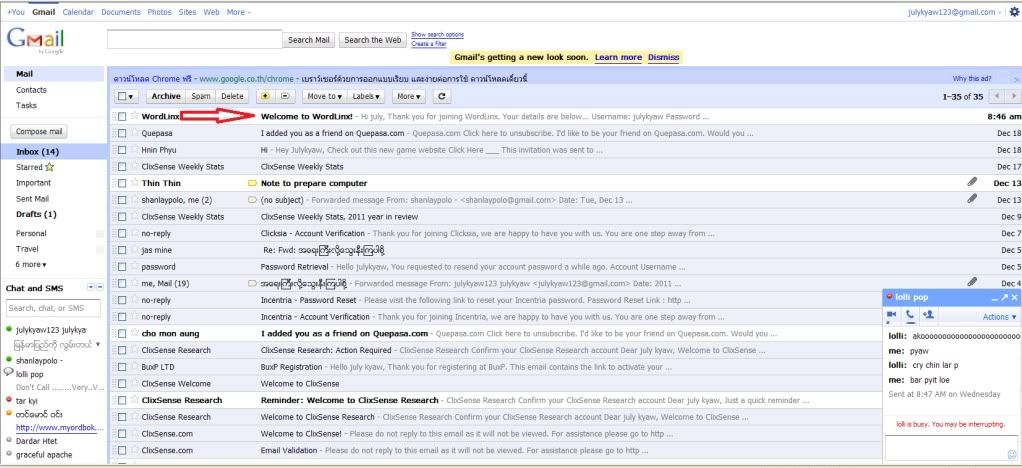
Task: Click the yellow label marker on Thin Thin email
Action: pyautogui.click(x=253, y=183)
